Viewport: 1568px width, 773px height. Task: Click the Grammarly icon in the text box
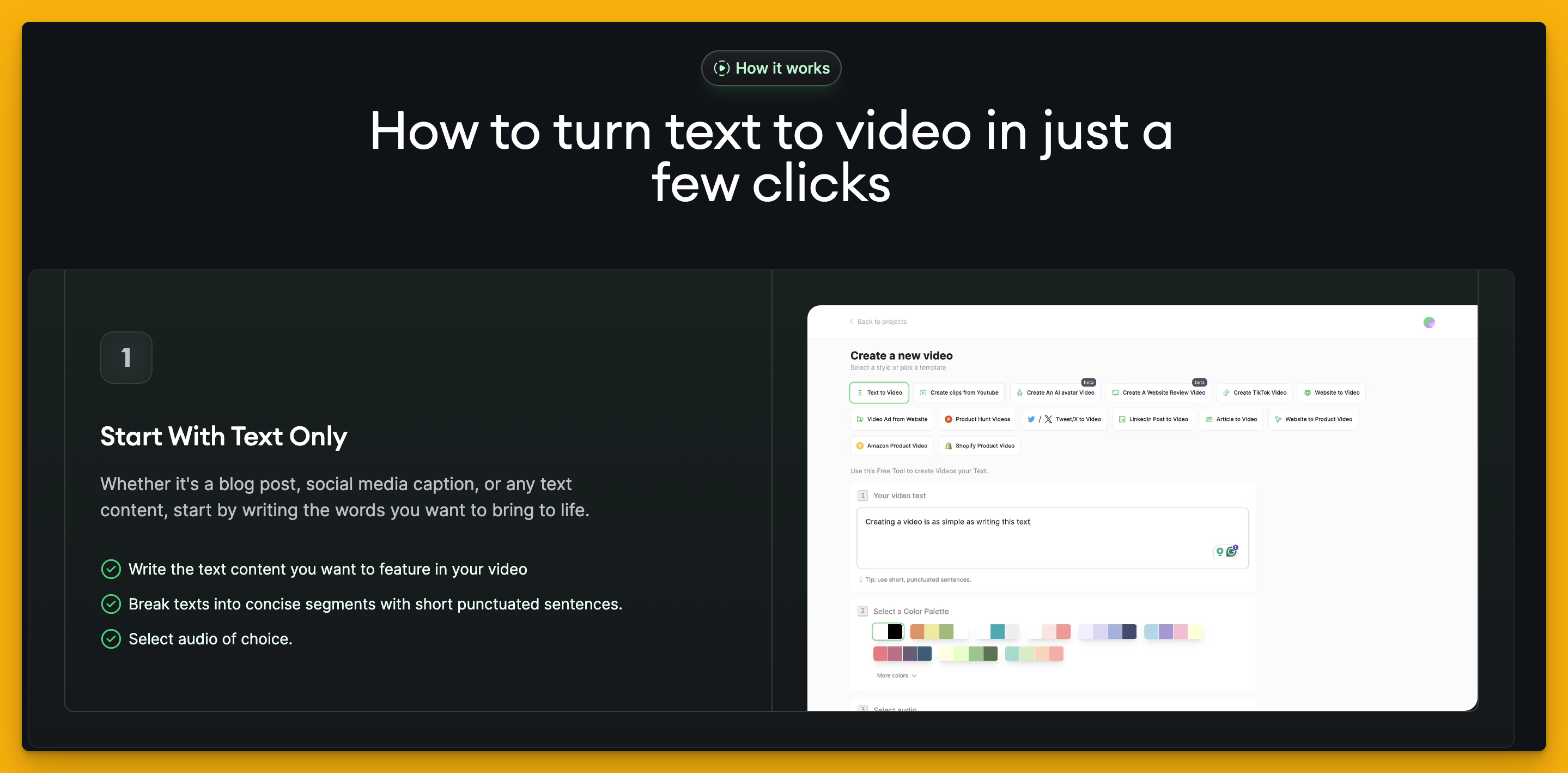(1232, 551)
